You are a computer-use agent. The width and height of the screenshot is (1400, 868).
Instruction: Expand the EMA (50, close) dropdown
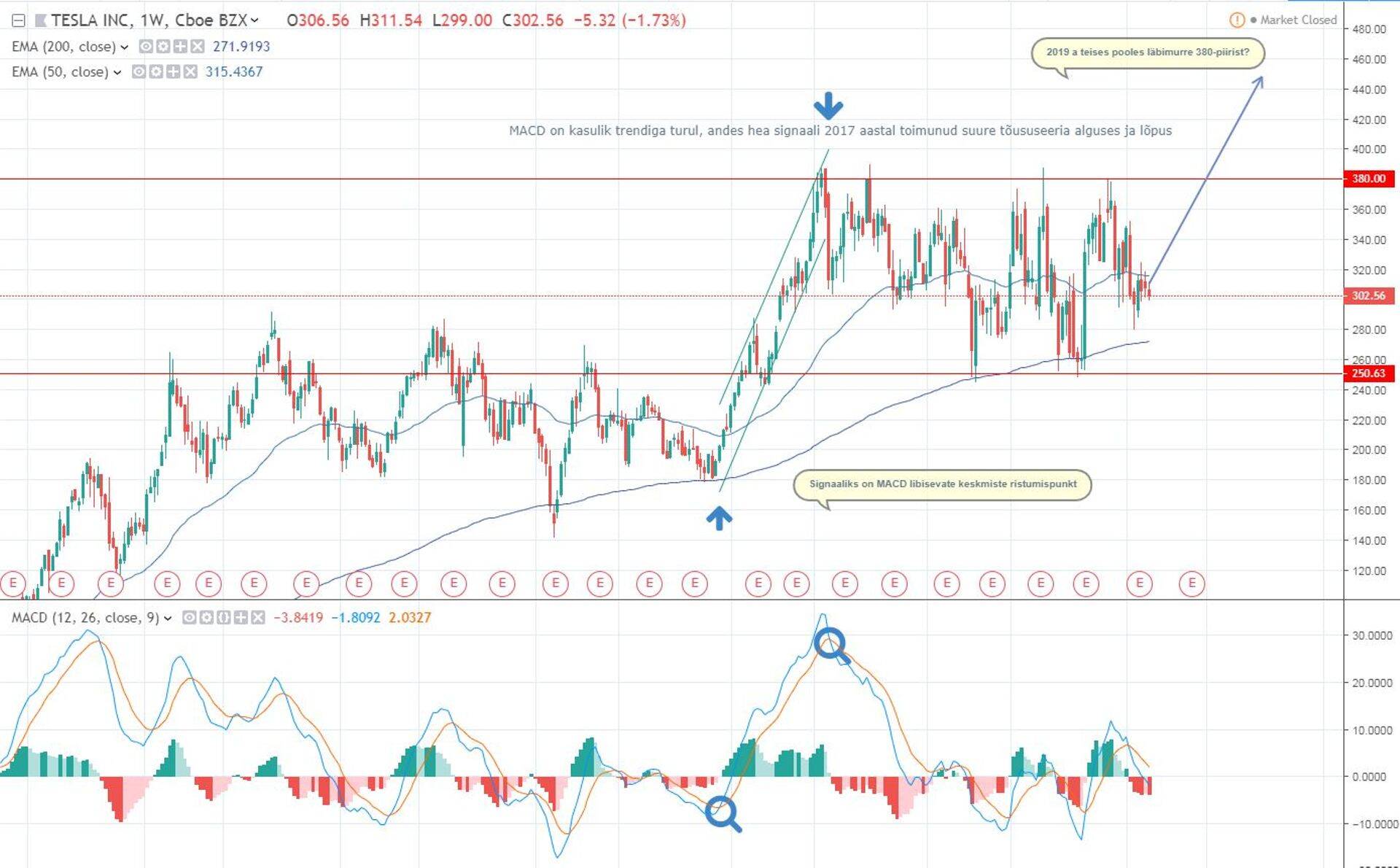point(117,72)
